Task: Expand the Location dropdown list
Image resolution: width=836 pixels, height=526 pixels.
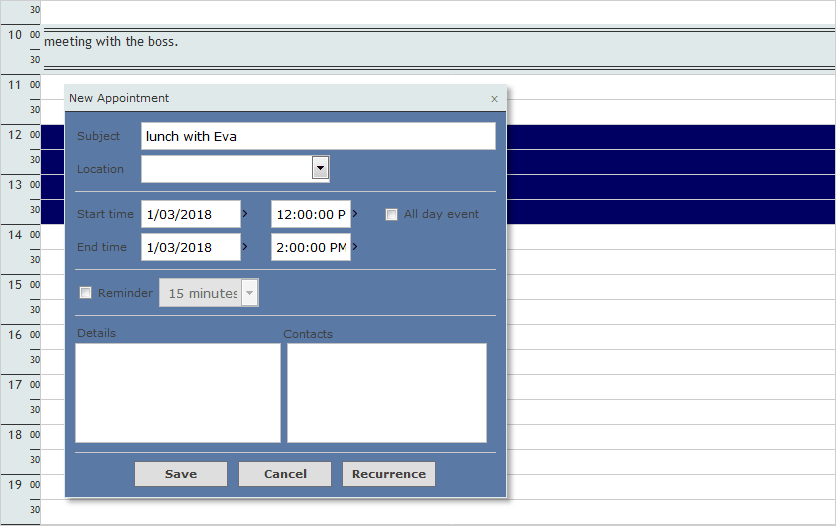Action: click(320, 169)
